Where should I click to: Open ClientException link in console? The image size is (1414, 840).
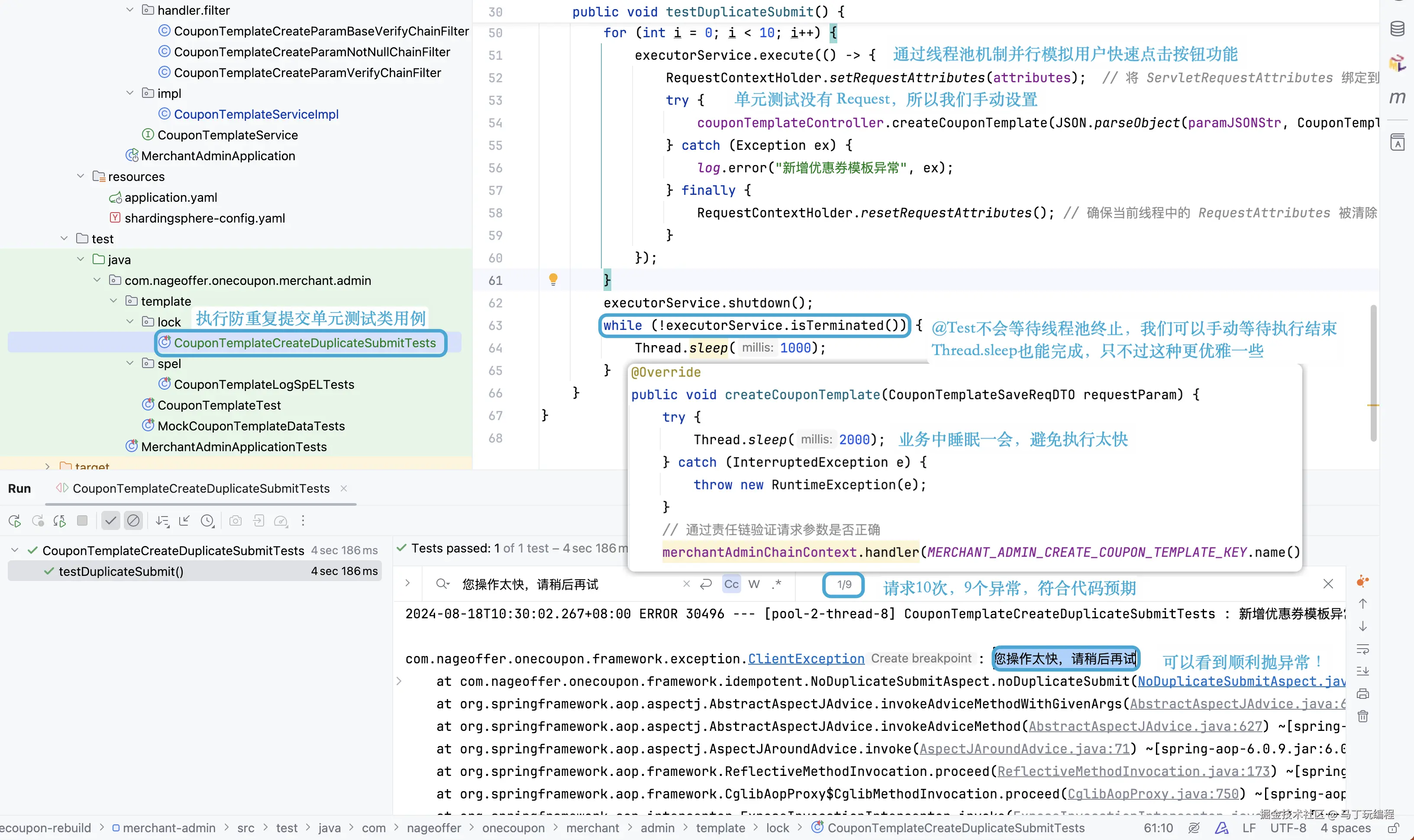coord(806,659)
